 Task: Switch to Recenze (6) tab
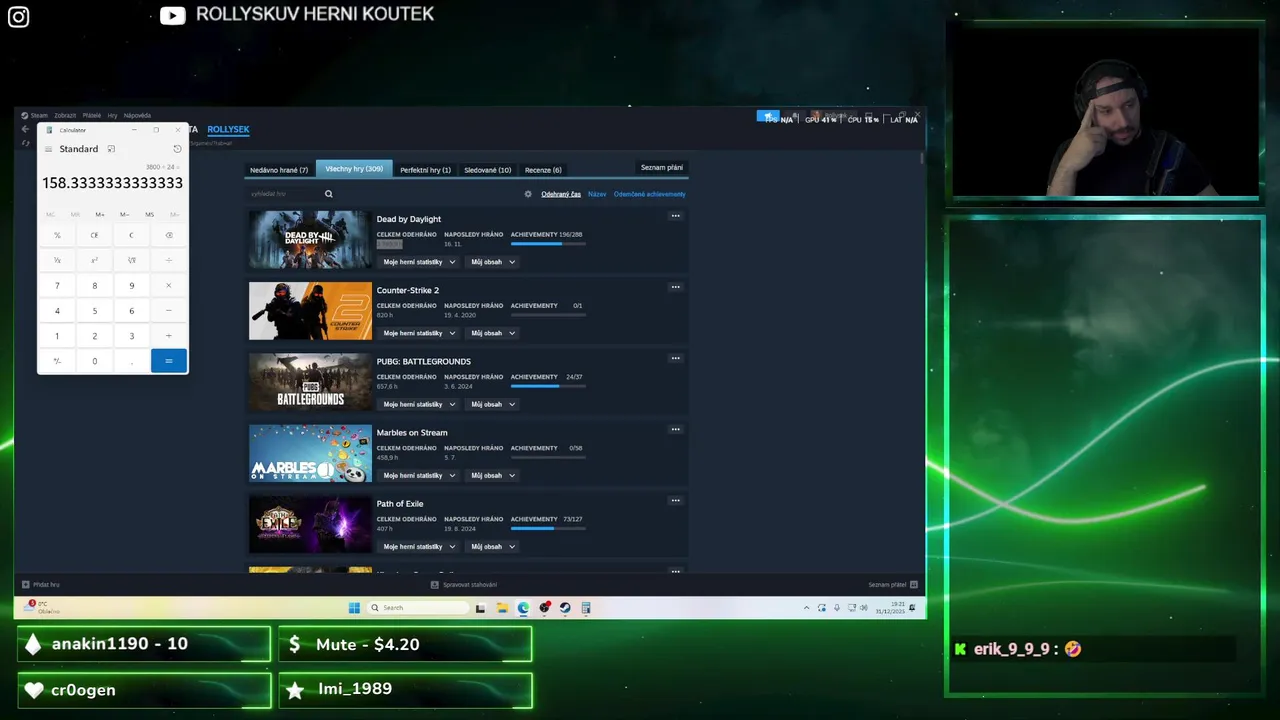tap(543, 170)
